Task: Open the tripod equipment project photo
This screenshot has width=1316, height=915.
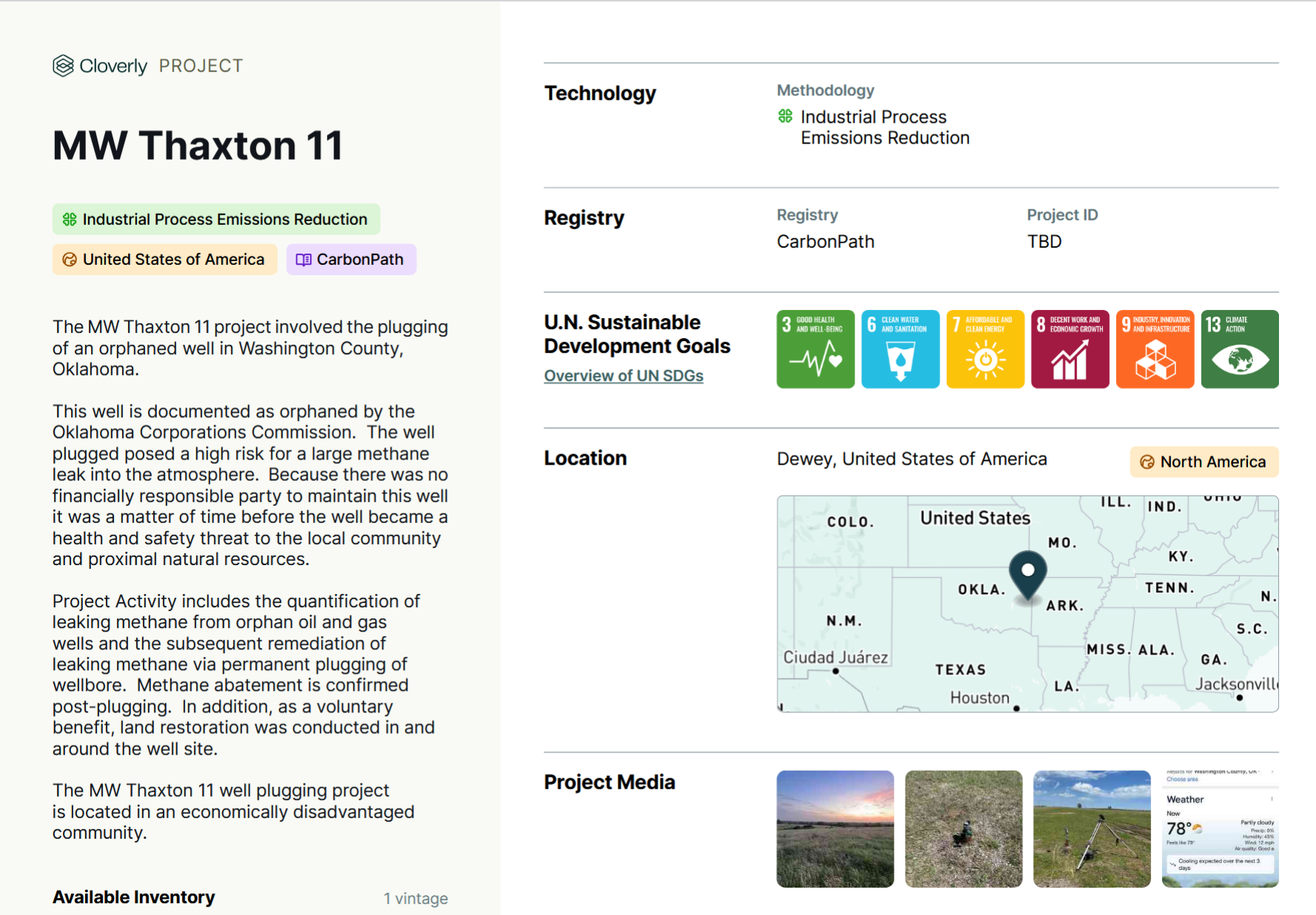Action: tap(1092, 828)
